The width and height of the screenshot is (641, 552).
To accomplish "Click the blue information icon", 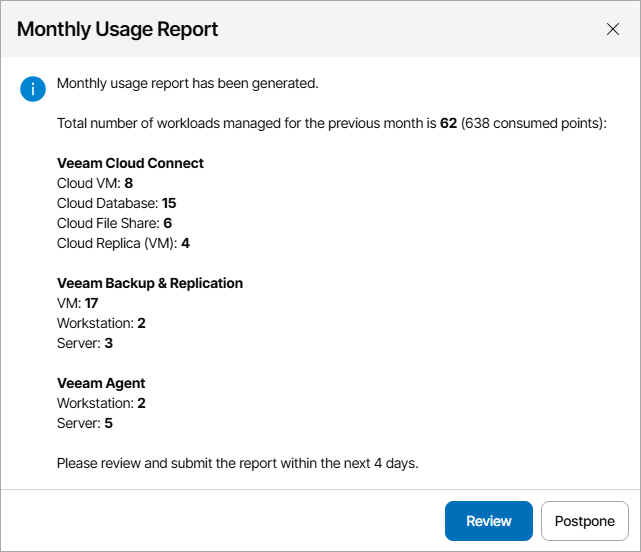I will tap(33, 89).
